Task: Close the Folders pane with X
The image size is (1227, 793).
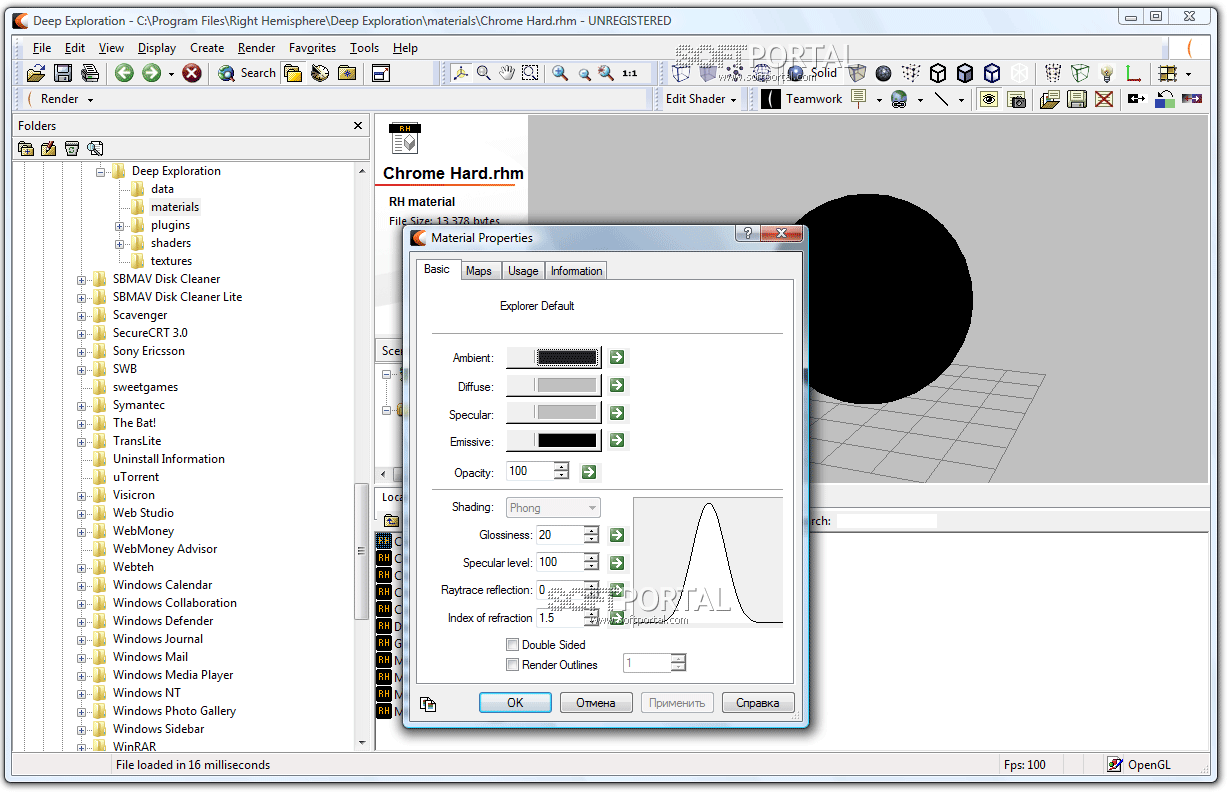Action: (358, 126)
